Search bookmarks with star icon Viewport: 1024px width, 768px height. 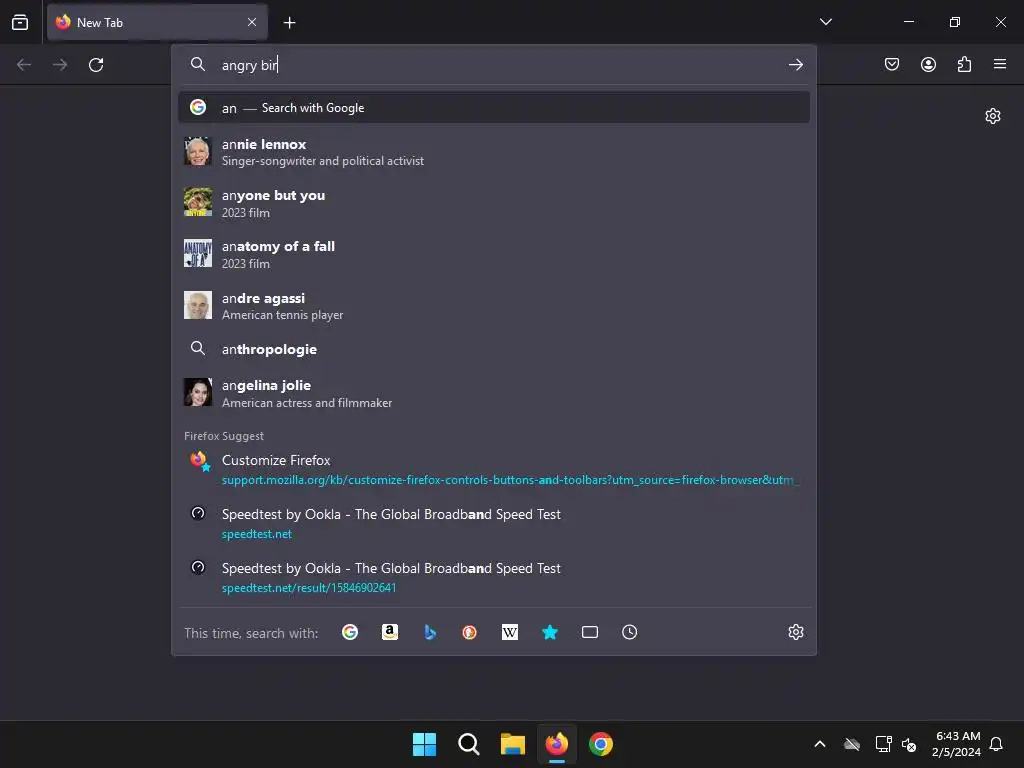click(550, 632)
